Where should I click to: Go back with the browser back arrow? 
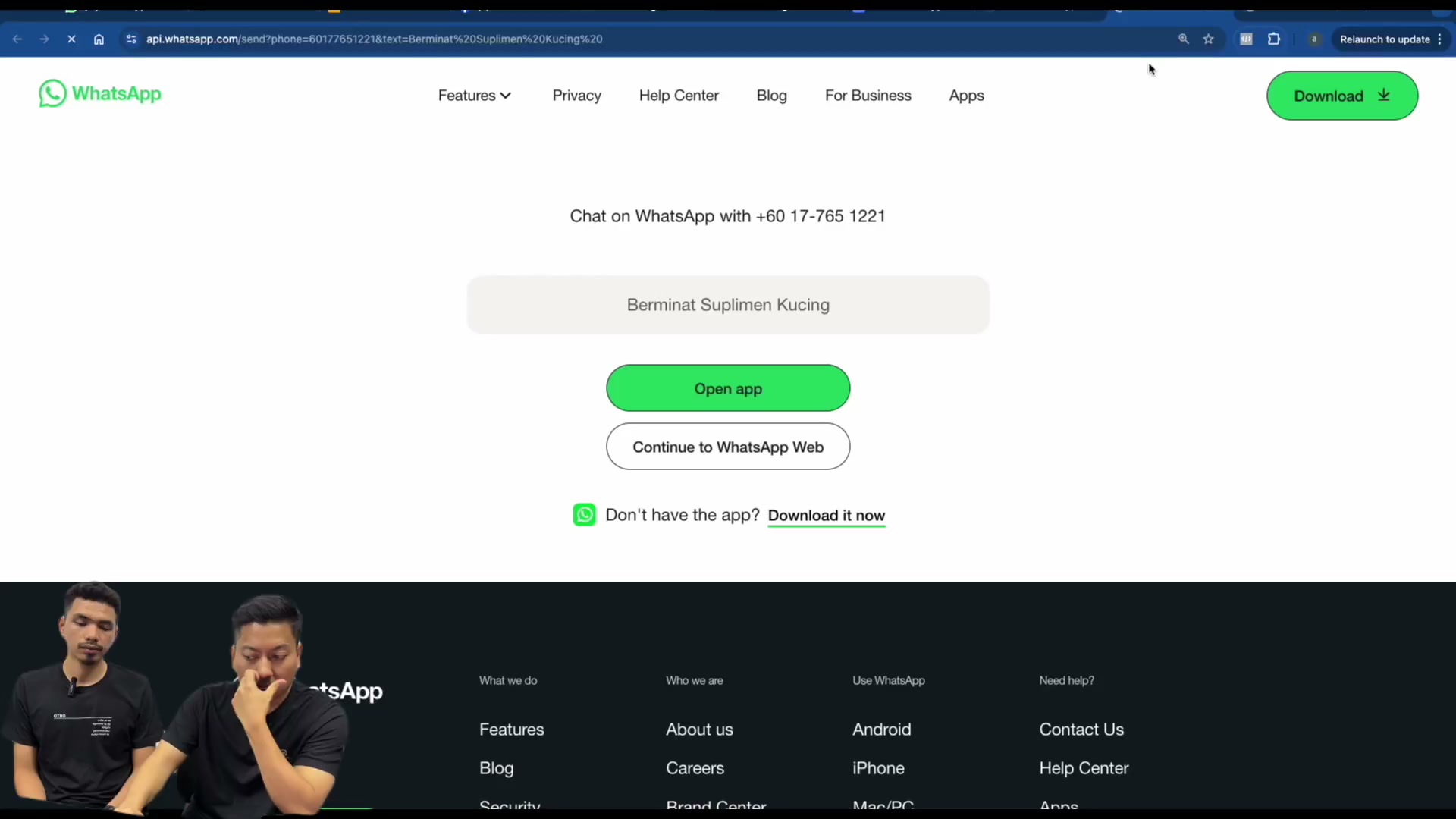(x=17, y=39)
